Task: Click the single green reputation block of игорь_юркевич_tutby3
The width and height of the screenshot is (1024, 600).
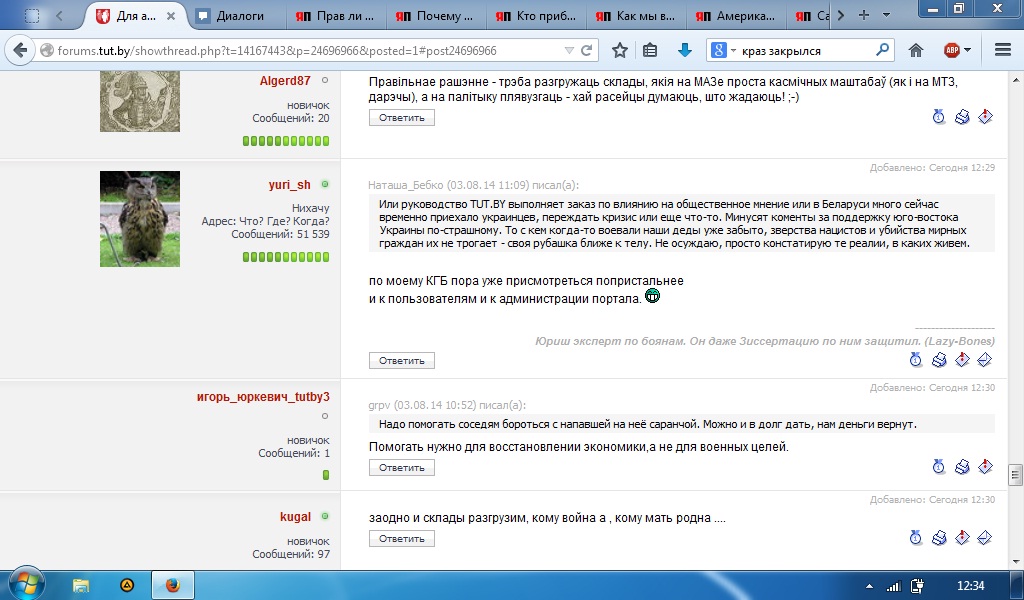Action: click(x=326, y=475)
